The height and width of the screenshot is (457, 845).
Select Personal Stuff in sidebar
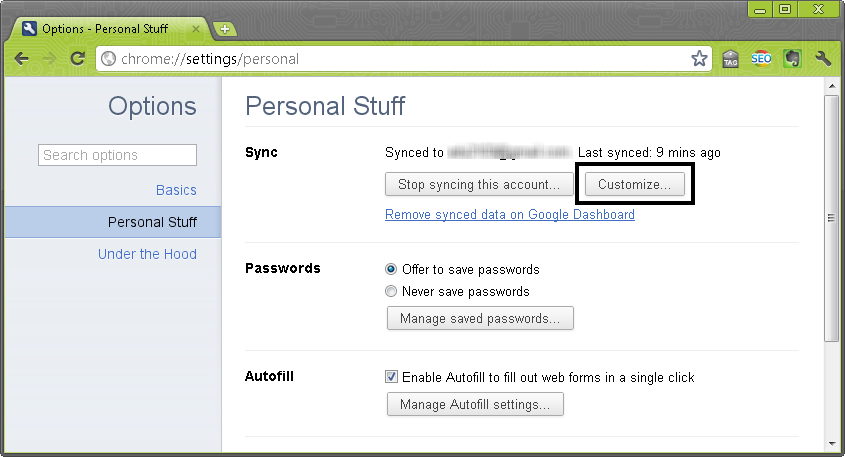pos(113,222)
